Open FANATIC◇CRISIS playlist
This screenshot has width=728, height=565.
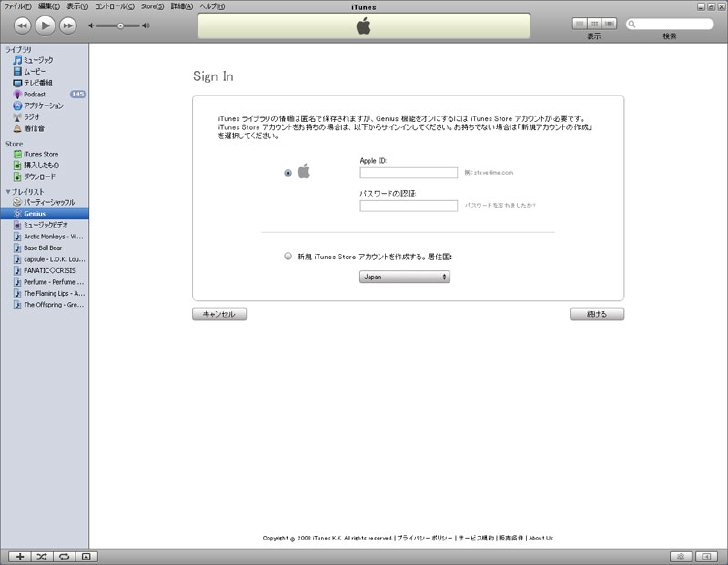[x=44, y=270]
